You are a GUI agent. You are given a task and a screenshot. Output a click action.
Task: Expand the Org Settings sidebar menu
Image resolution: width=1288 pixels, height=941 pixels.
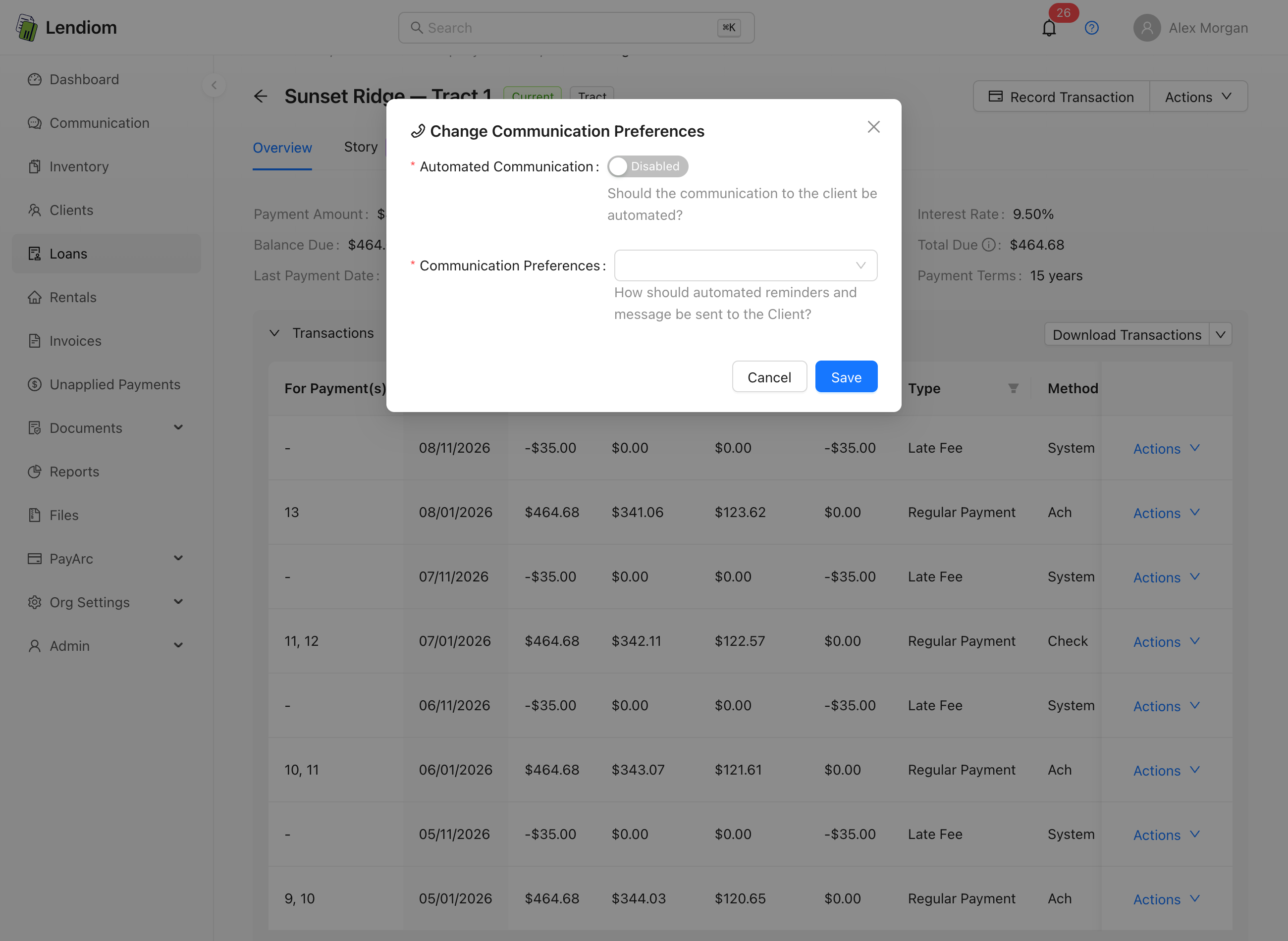coord(106,602)
